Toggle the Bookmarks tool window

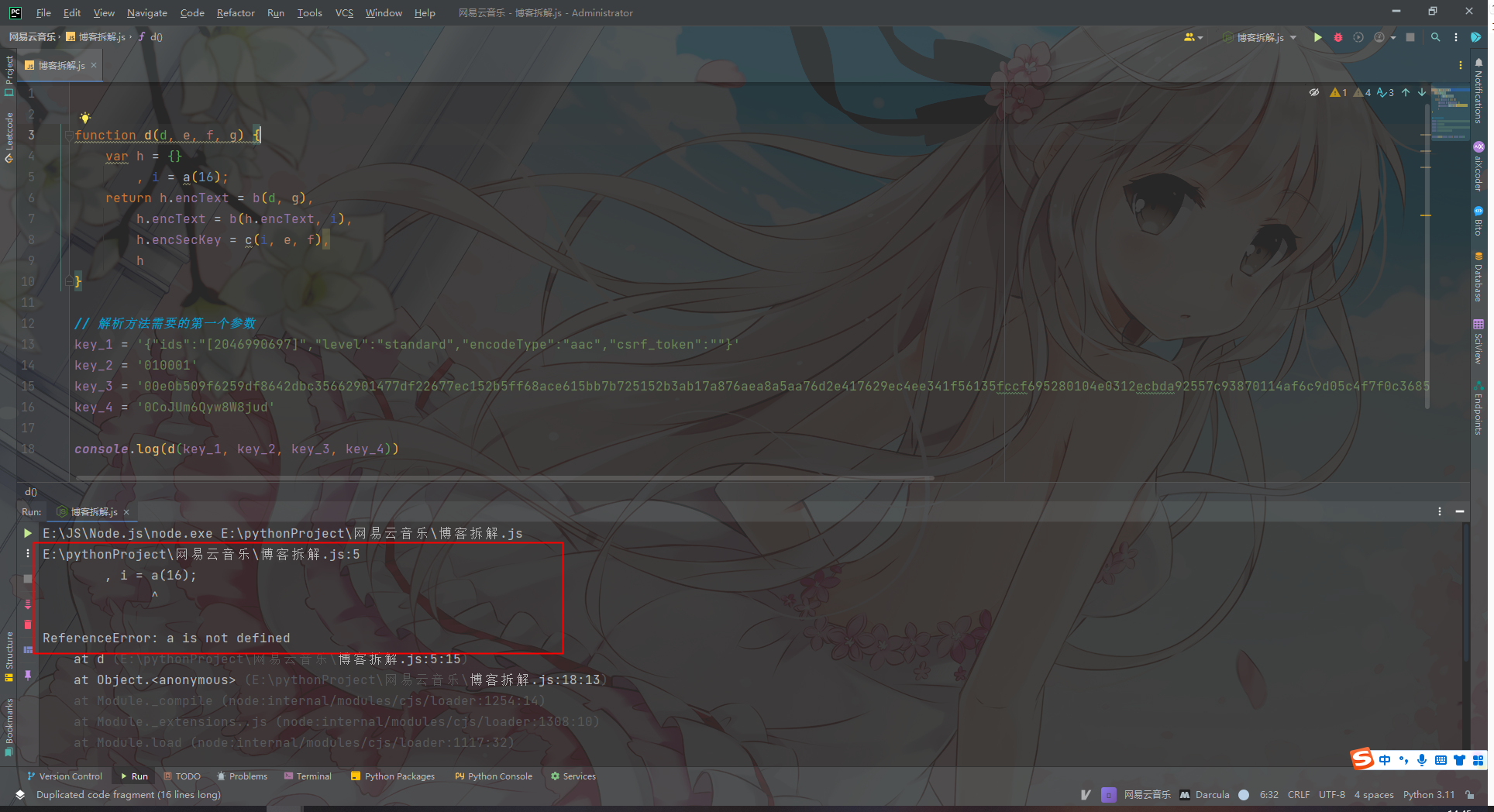point(9,727)
